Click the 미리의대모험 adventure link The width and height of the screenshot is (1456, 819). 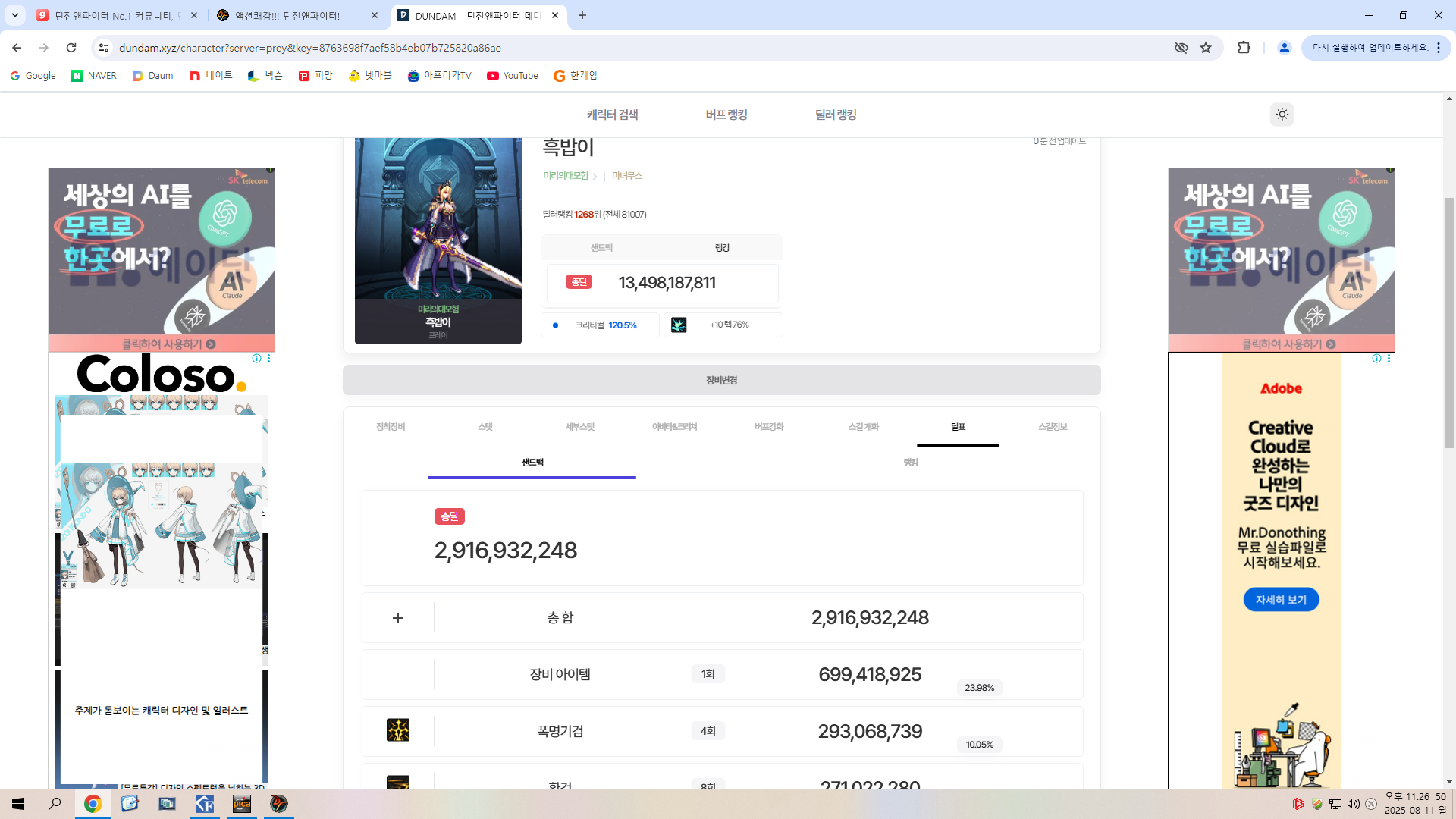point(566,176)
